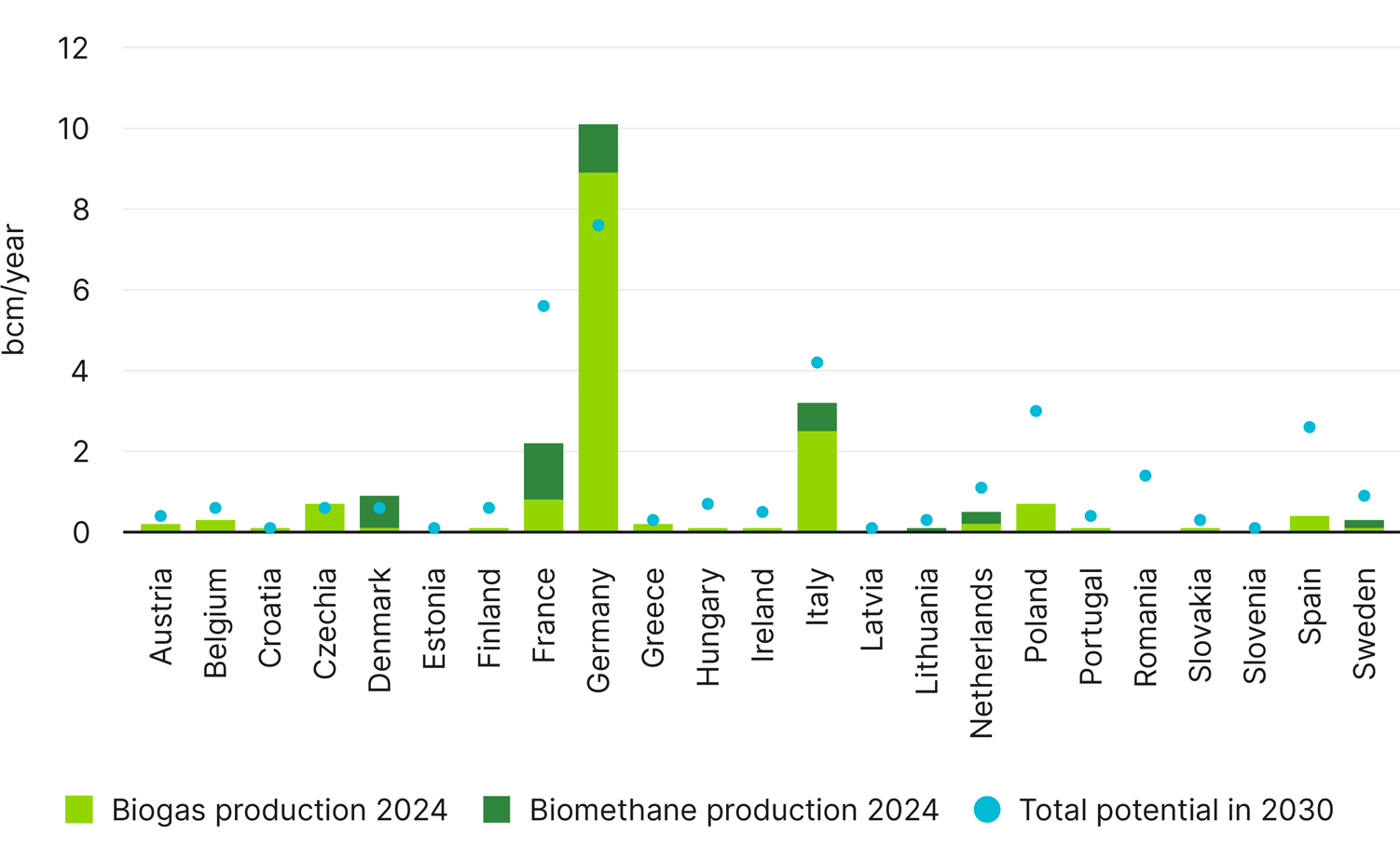The width and height of the screenshot is (1400, 861).
Task: Click the Biomethane production 2024 legend swatch
Action: pos(497,809)
